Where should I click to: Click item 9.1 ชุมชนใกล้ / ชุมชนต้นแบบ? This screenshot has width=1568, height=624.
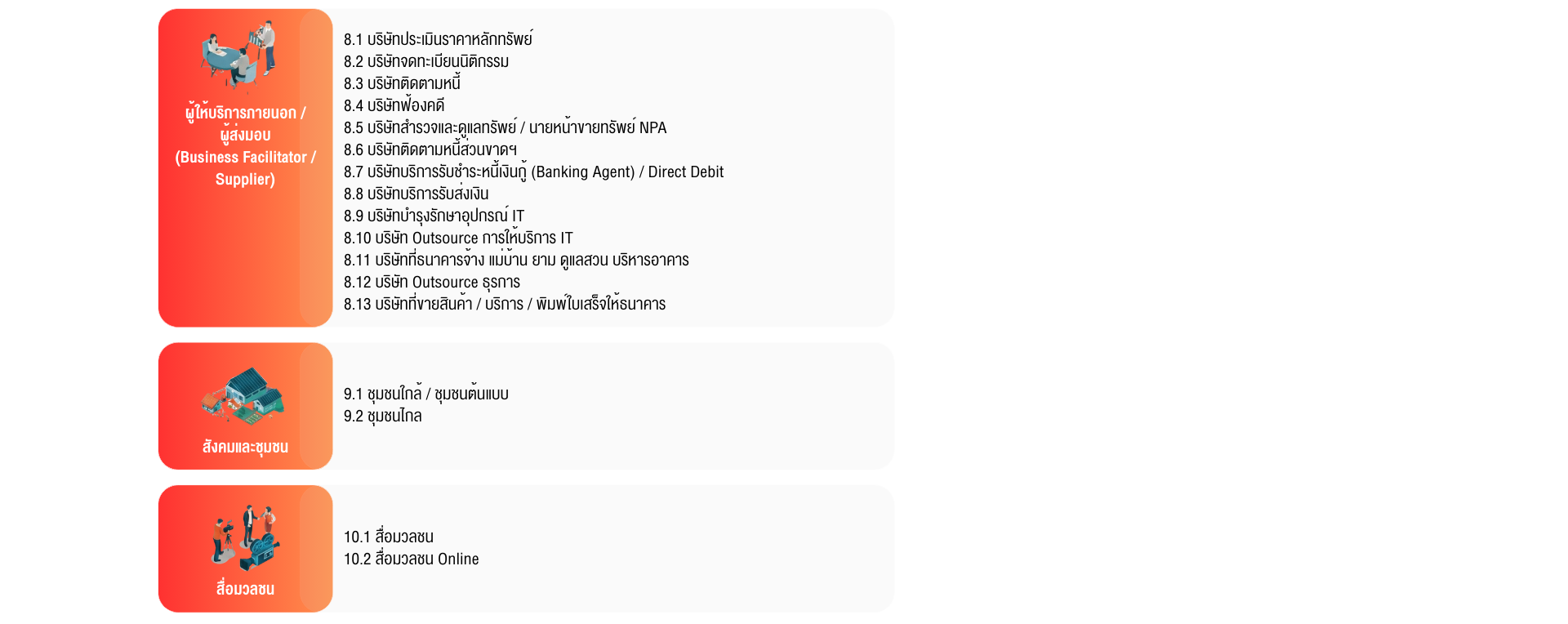[425, 394]
